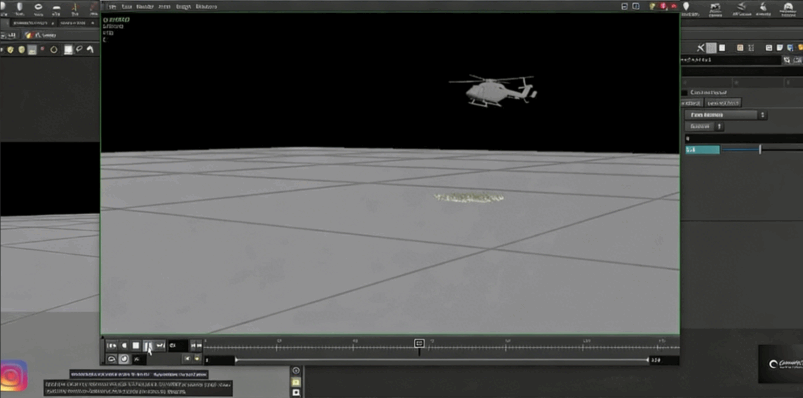Open the last menu in flipbook menu bar
Viewport: 803px width, 398px height.
206,7
